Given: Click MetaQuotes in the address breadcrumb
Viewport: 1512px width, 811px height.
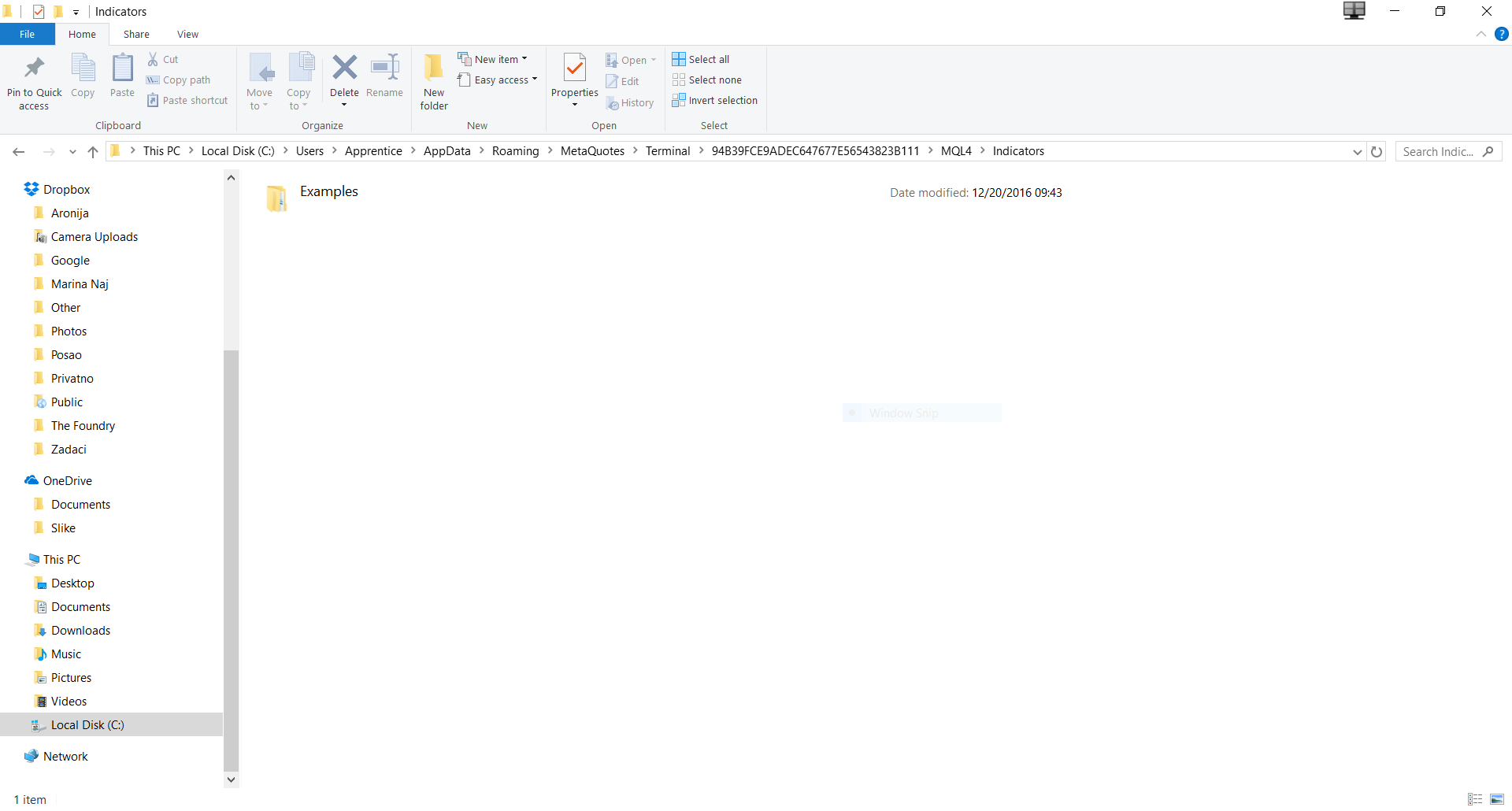Looking at the screenshot, I should point(592,151).
